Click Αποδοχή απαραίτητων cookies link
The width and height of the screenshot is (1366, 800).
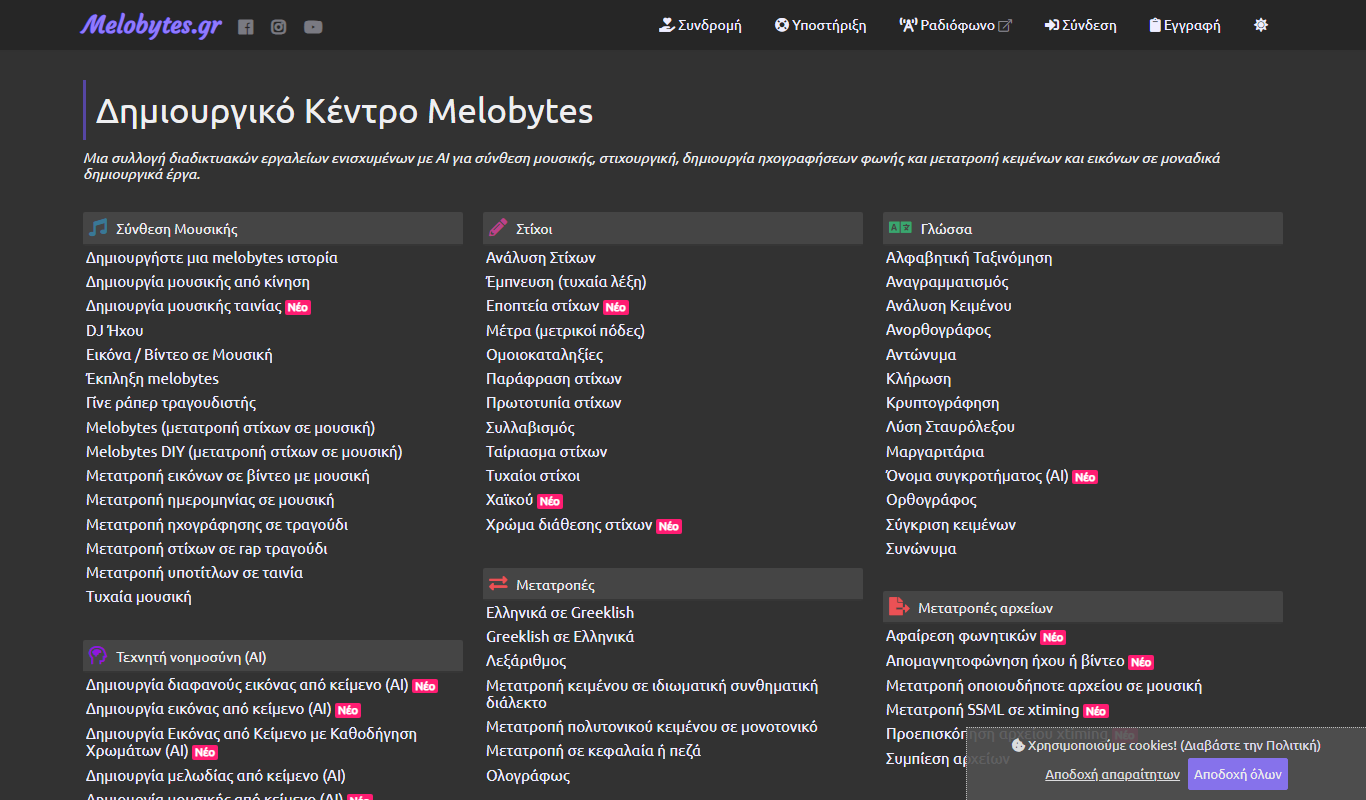(x=1112, y=774)
